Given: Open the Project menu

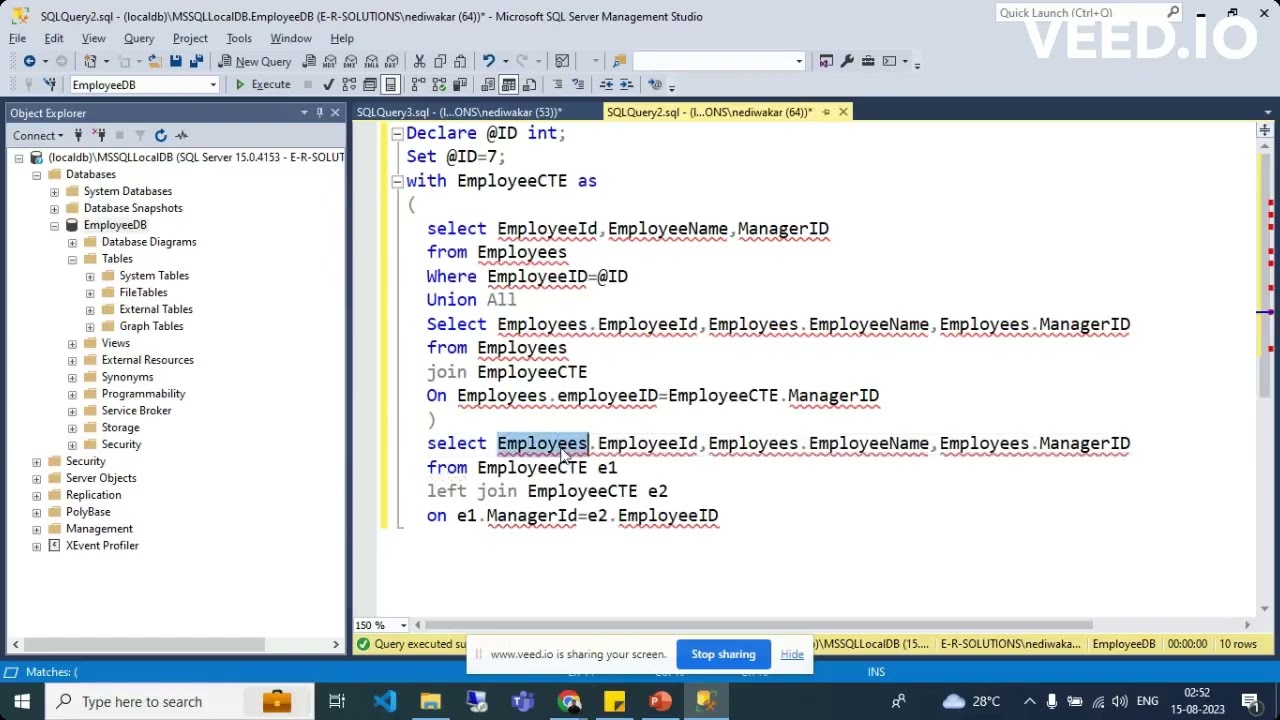Looking at the screenshot, I should (190, 38).
